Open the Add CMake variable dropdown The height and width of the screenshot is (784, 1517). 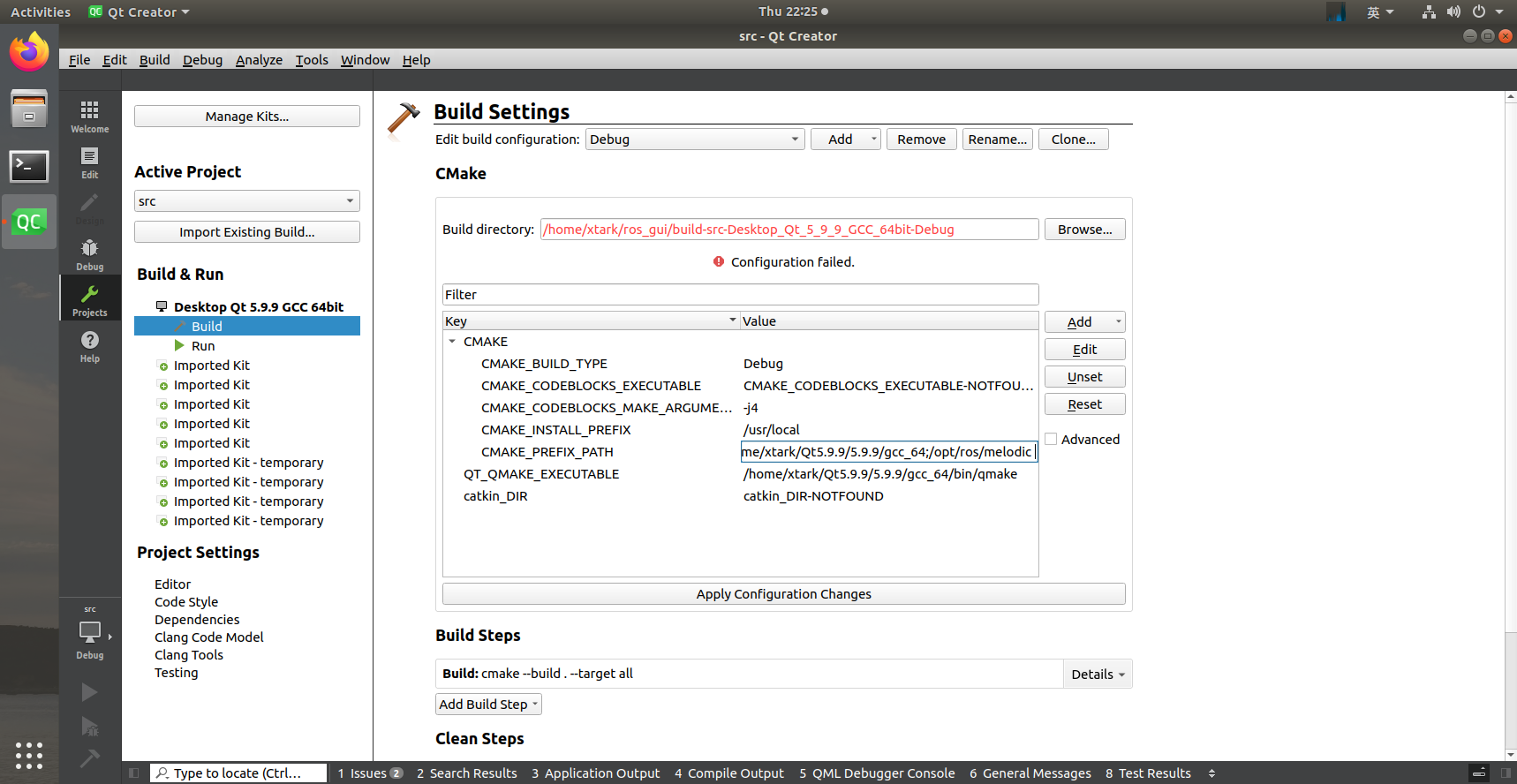tap(1085, 322)
